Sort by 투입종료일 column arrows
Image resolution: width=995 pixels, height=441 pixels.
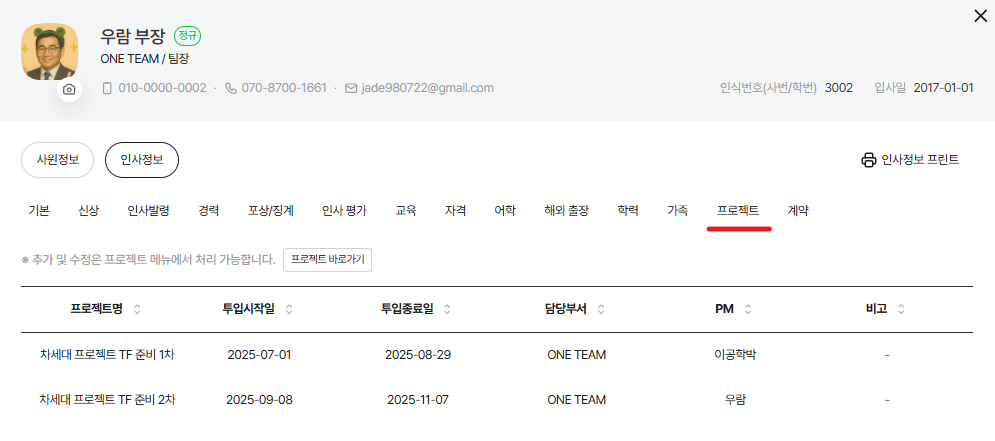pos(447,309)
